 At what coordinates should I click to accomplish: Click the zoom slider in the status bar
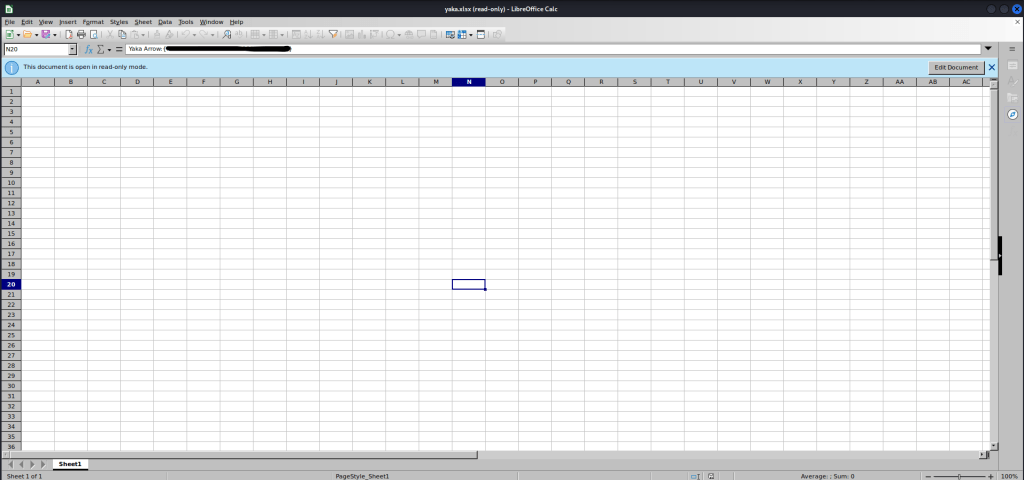click(960, 476)
